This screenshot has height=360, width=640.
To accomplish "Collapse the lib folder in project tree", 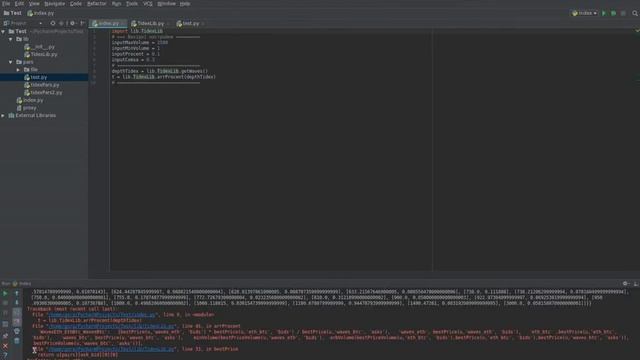I will 11,39.
